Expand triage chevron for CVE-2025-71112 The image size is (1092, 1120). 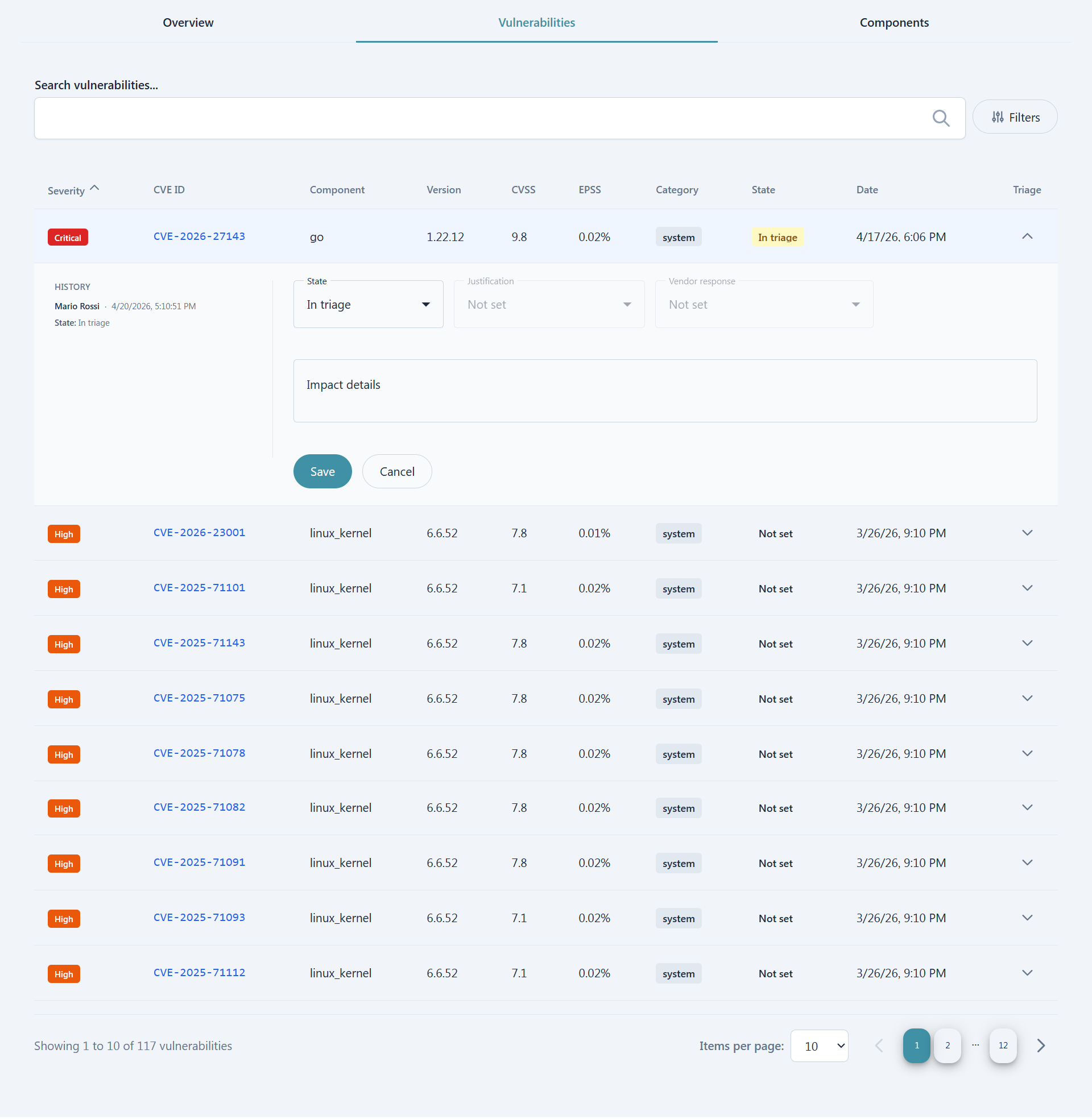click(1027, 973)
